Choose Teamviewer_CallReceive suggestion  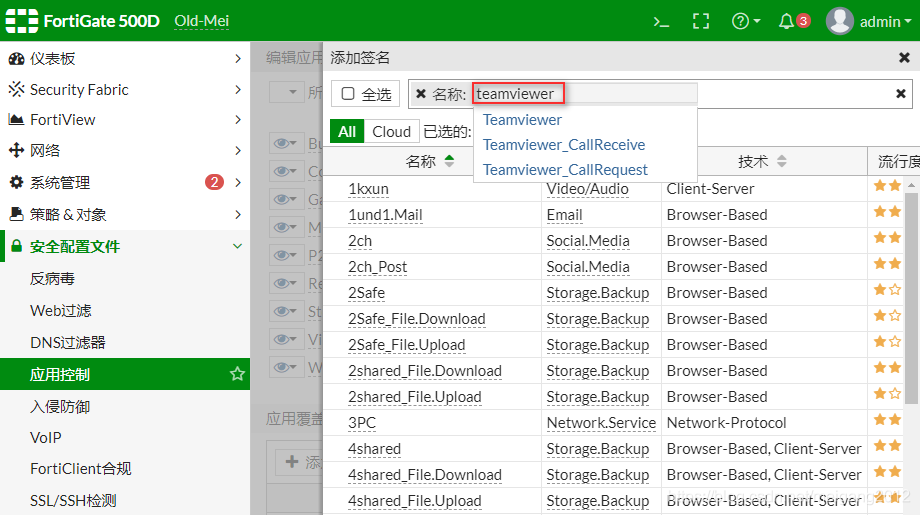point(564,145)
